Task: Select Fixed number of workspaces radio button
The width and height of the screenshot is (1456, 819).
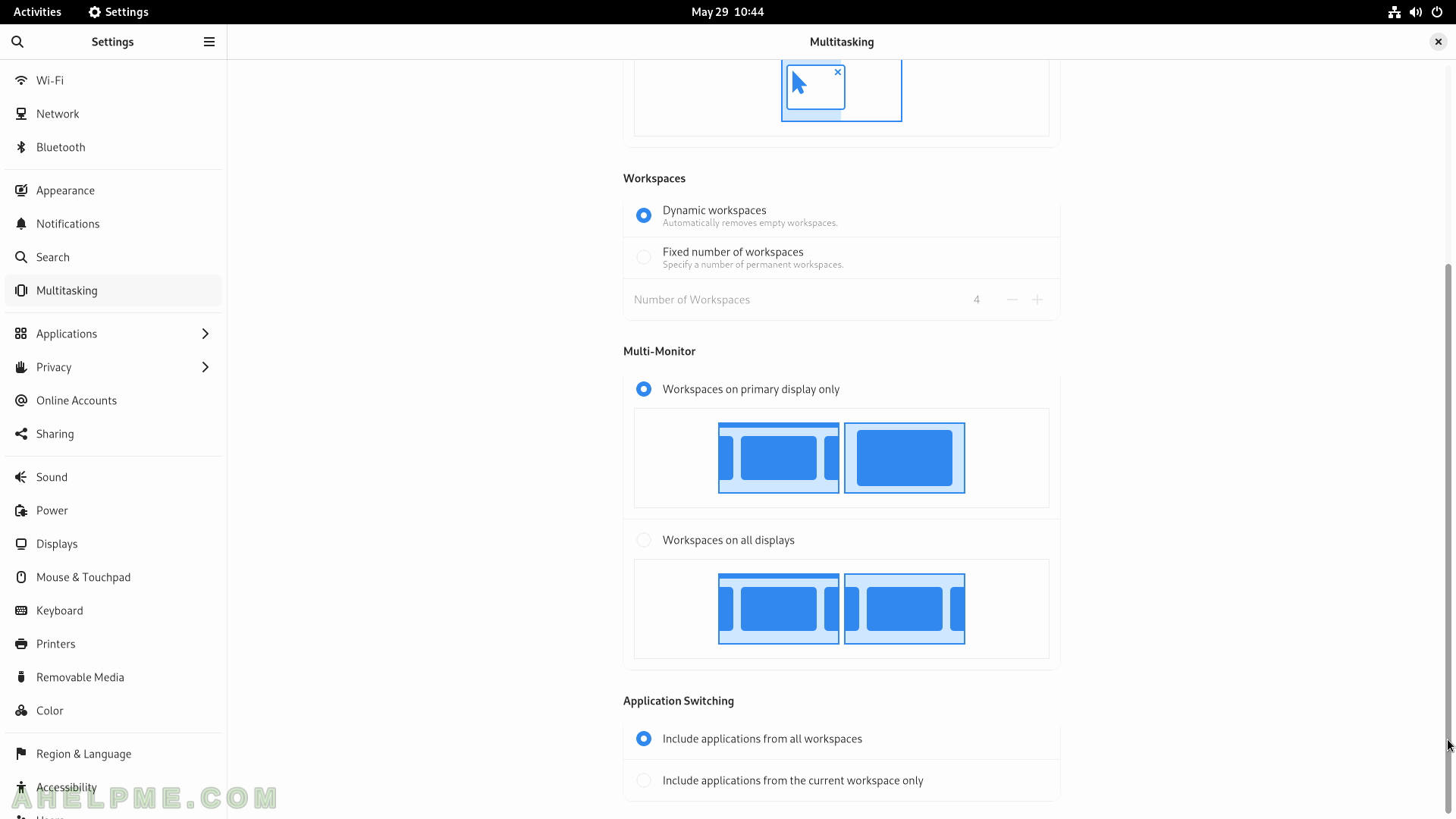Action: pos(644,257)
